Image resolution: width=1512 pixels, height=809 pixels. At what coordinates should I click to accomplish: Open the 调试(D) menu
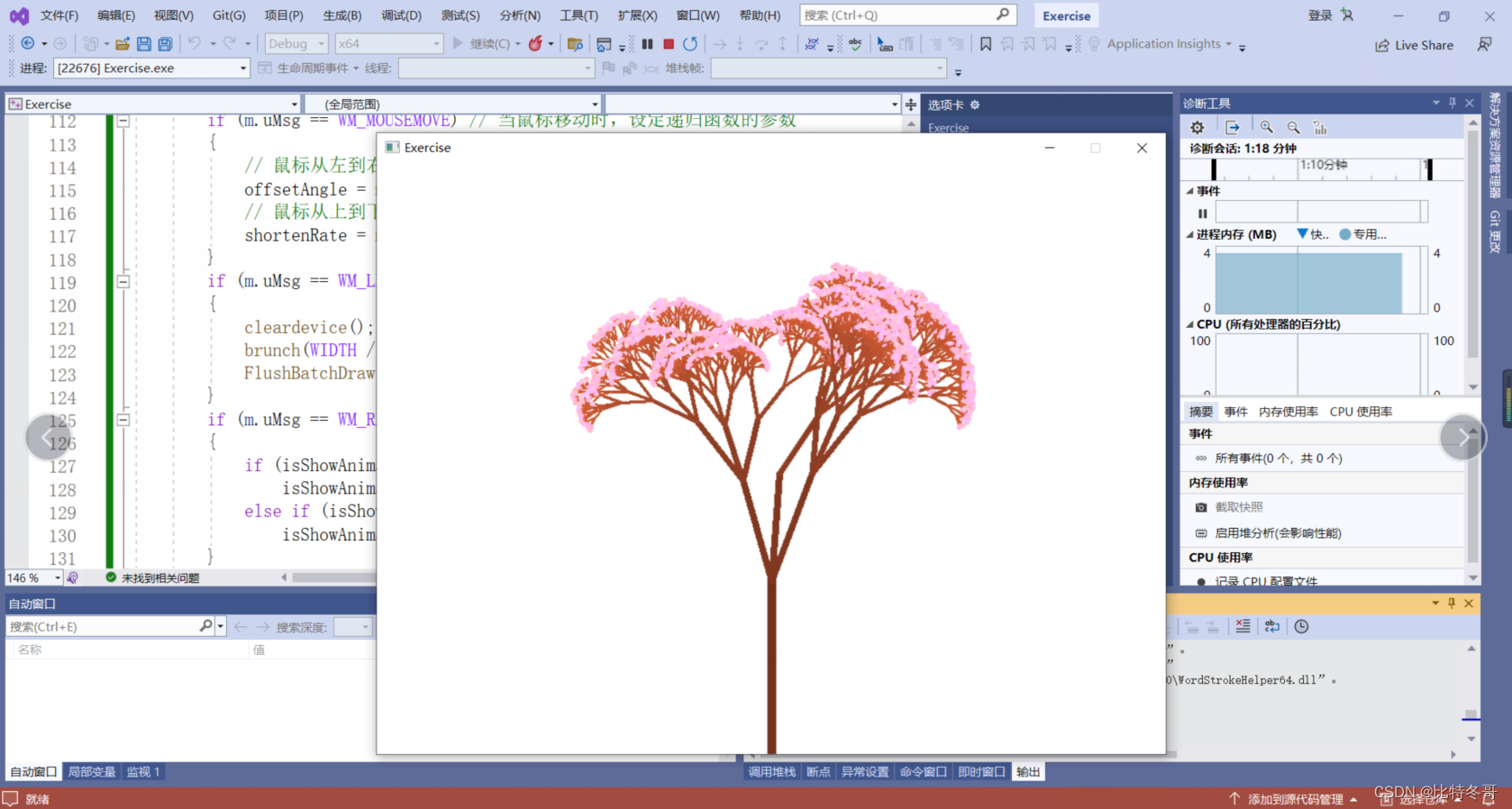tap(401, 15)
